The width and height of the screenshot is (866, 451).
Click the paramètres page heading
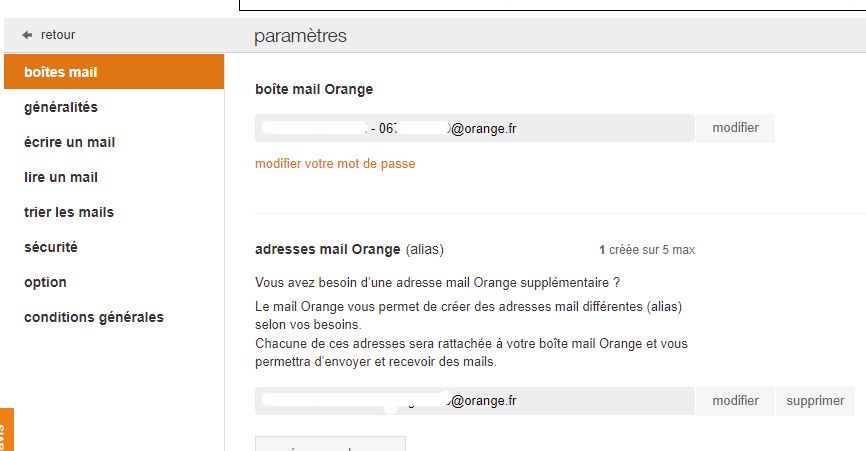(x=300, y=36)
